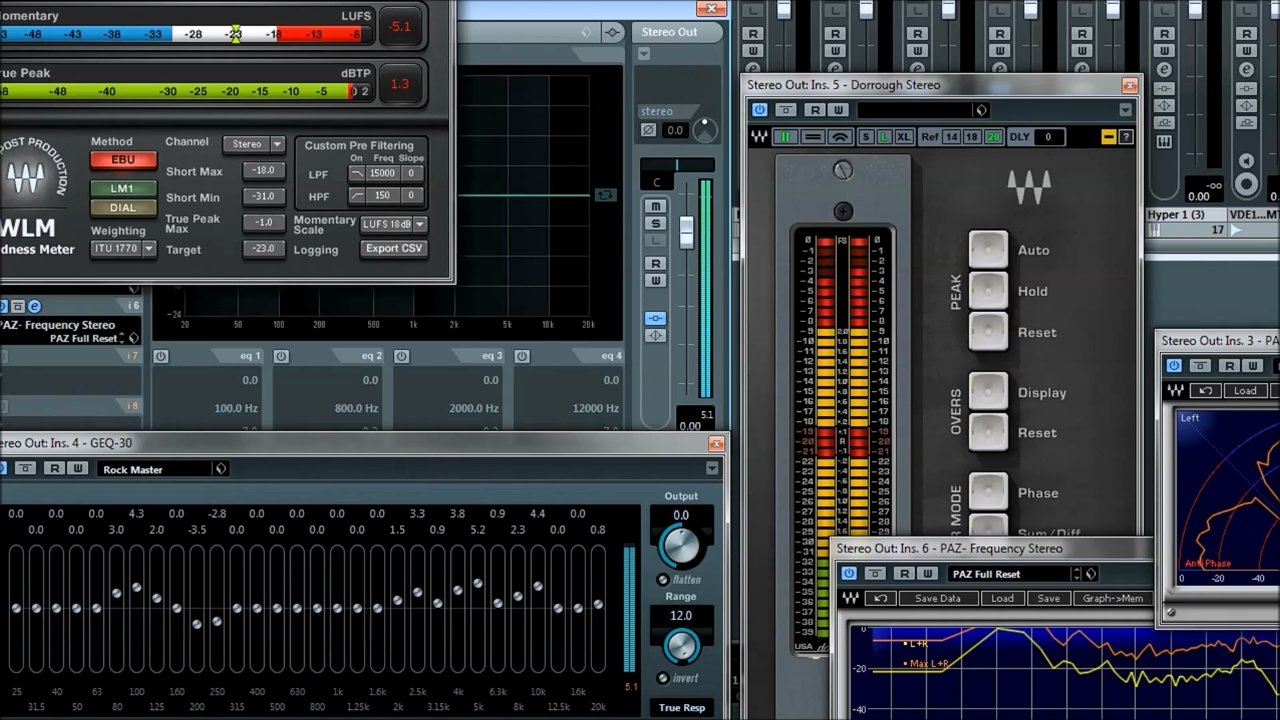Screen dimensions: 1280x720
Task: Select Ref 14 in Dorrough toolbar
Action: [x=951, y=137]
